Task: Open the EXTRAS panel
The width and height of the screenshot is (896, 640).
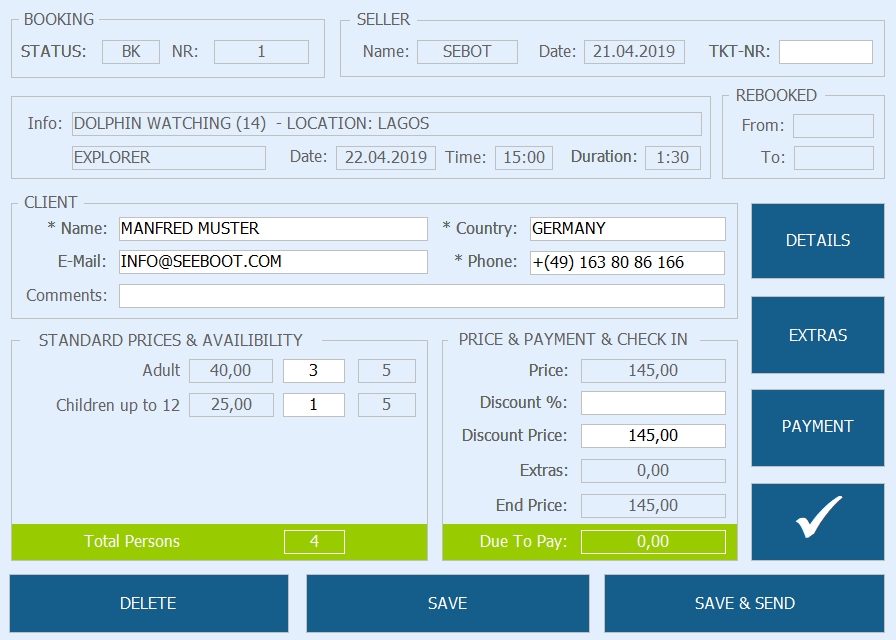Action: [x=818, y=335]
